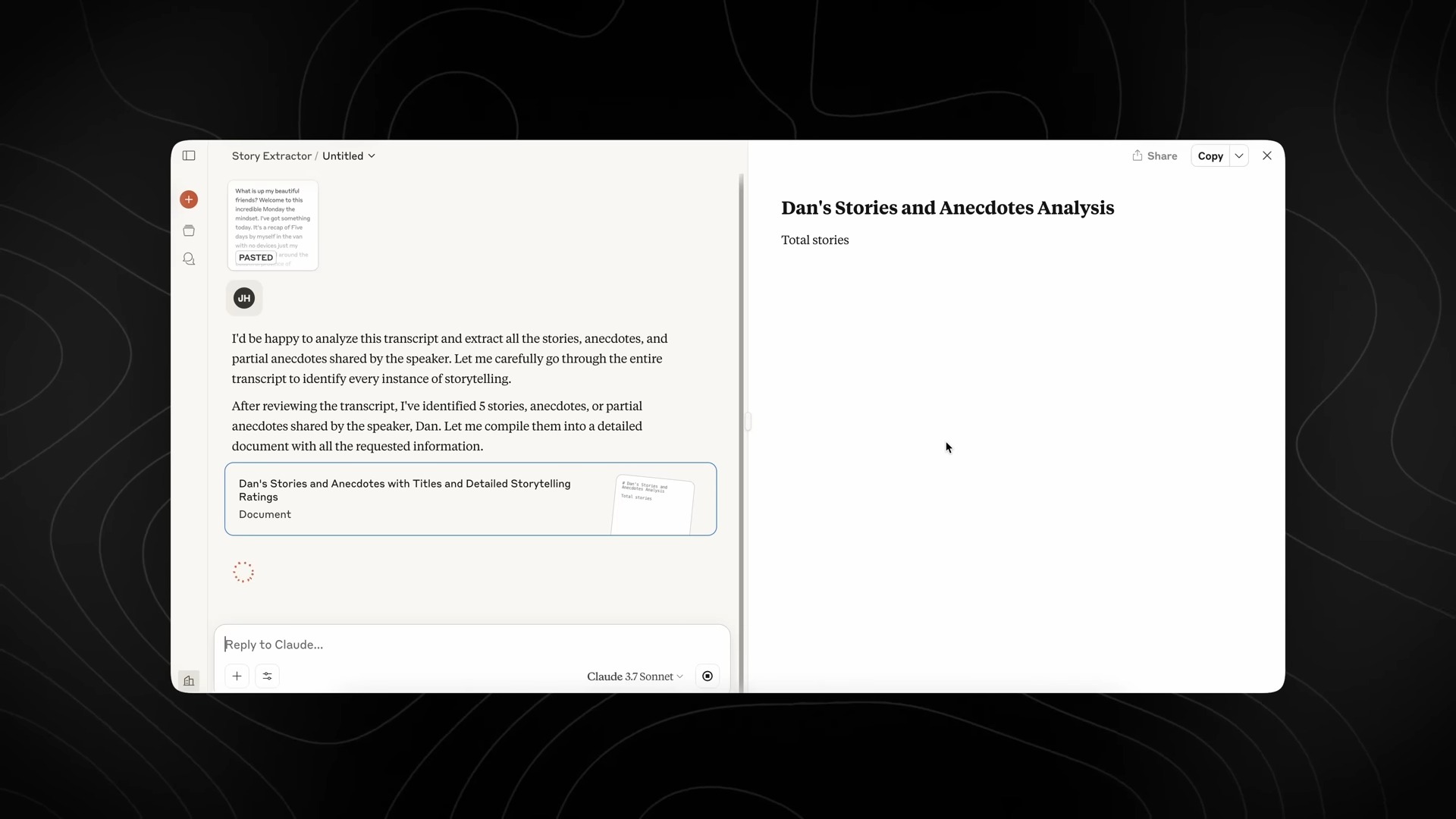This screenshot has height=819, width=1456.
Task: Open the Claude 3.7 Sonnet model selector
Action: pyautogui.click(x=635, y=676)
